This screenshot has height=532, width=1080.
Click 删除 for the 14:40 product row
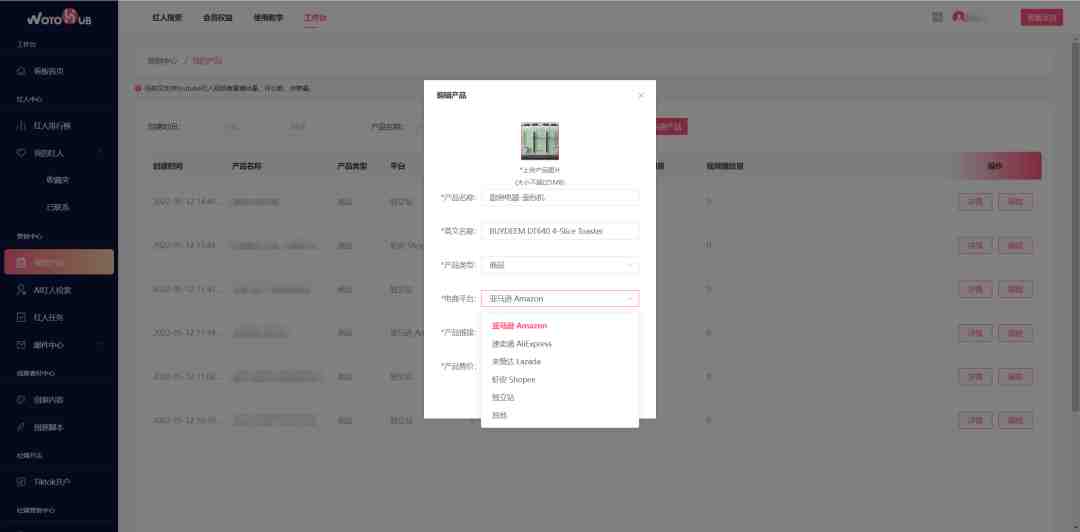(x=1015, y=202)
